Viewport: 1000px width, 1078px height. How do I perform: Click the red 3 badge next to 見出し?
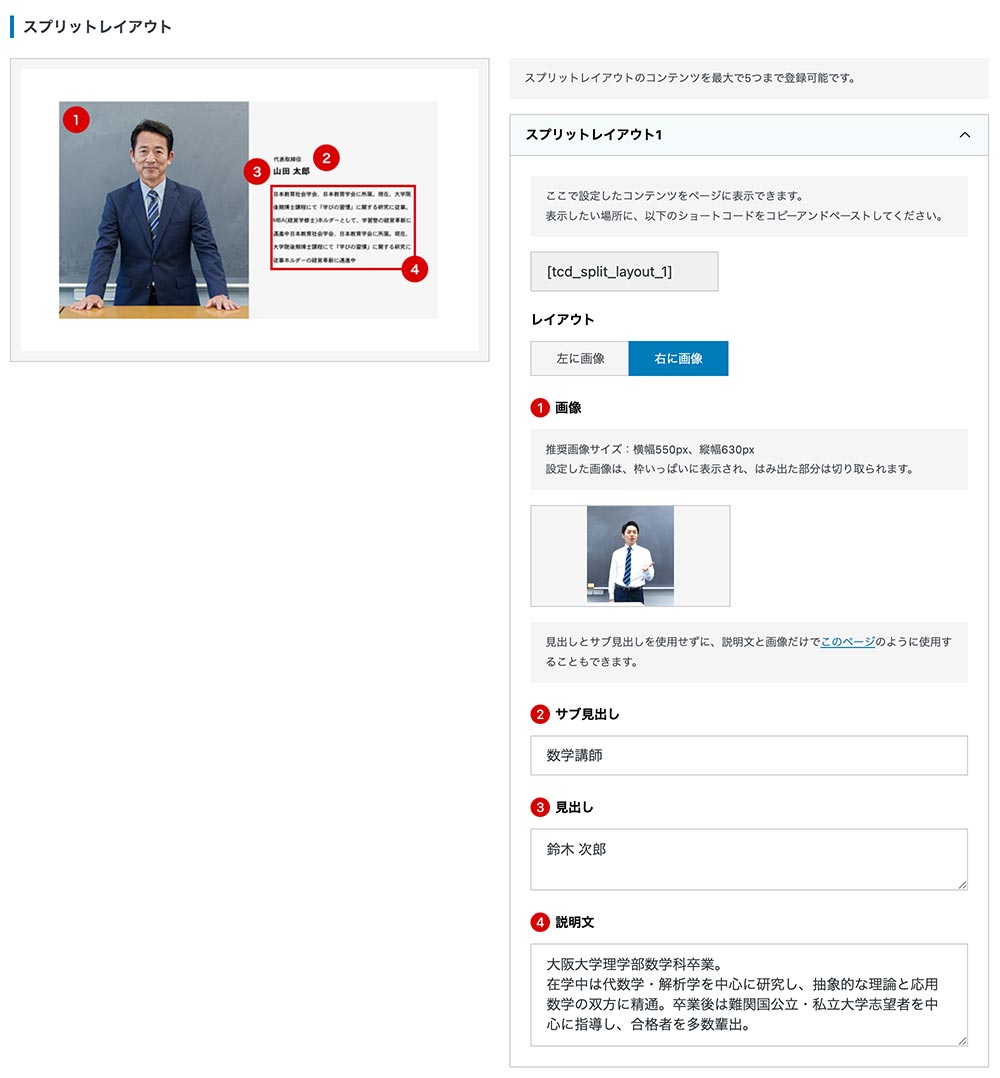[540, 807]
